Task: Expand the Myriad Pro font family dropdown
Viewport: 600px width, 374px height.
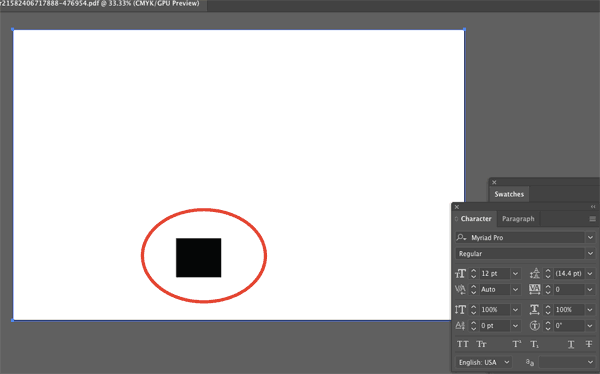Action: [590, 238]
